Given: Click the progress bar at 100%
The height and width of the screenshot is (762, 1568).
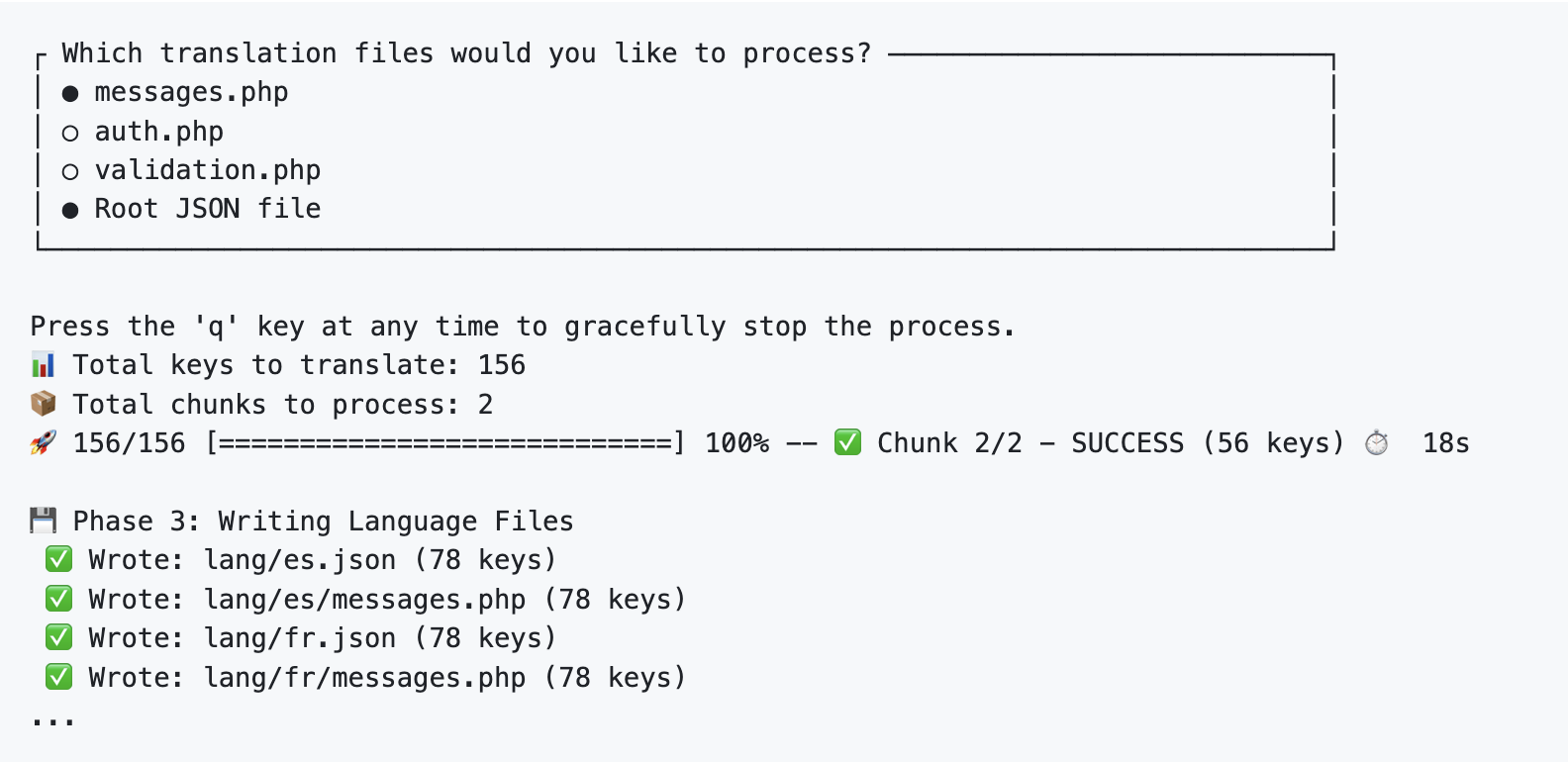Looking at the screenshot, I should [445, 443].
